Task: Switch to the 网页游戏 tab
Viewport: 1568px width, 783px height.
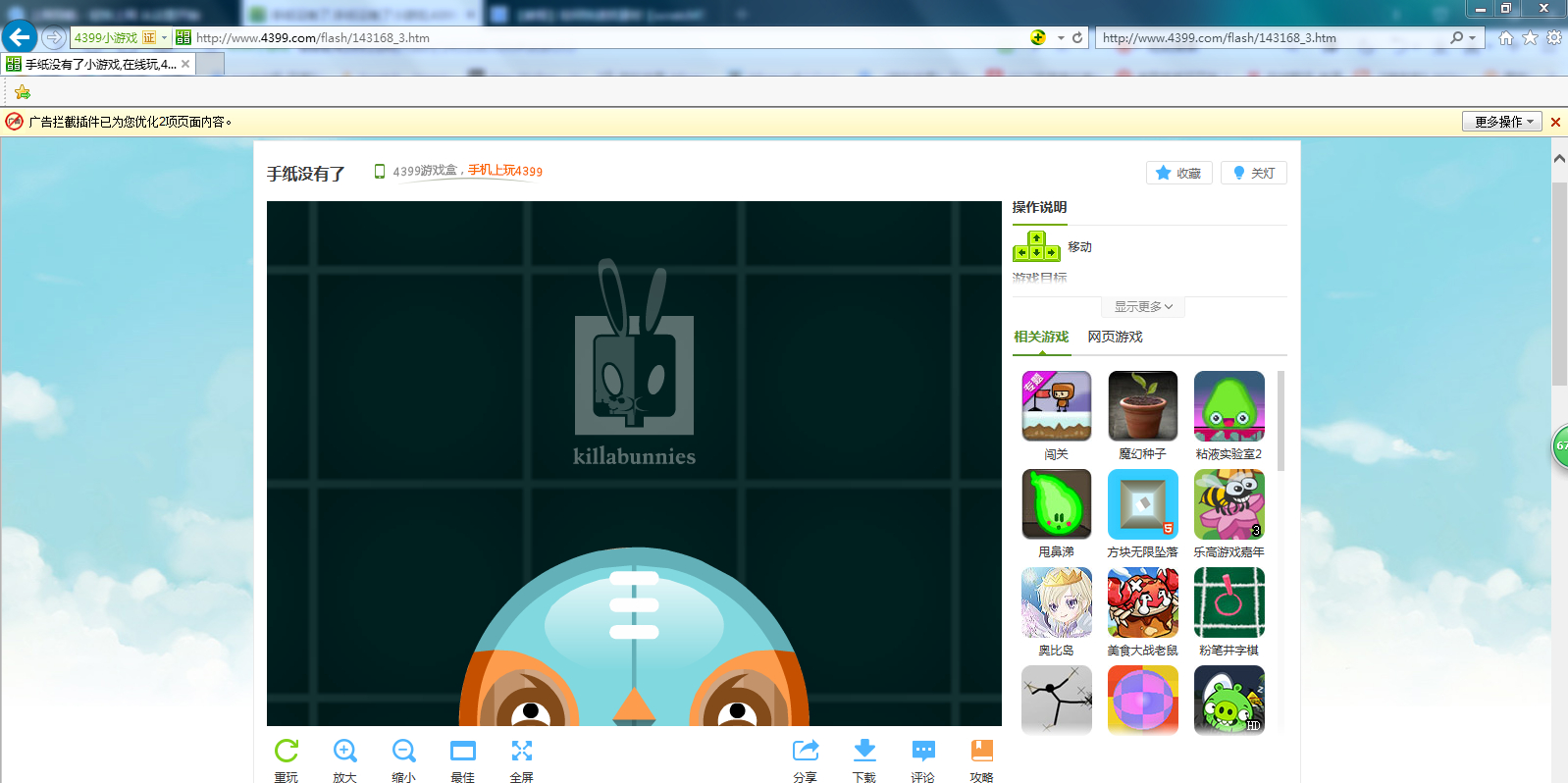Action: (x=1116, y=337)
